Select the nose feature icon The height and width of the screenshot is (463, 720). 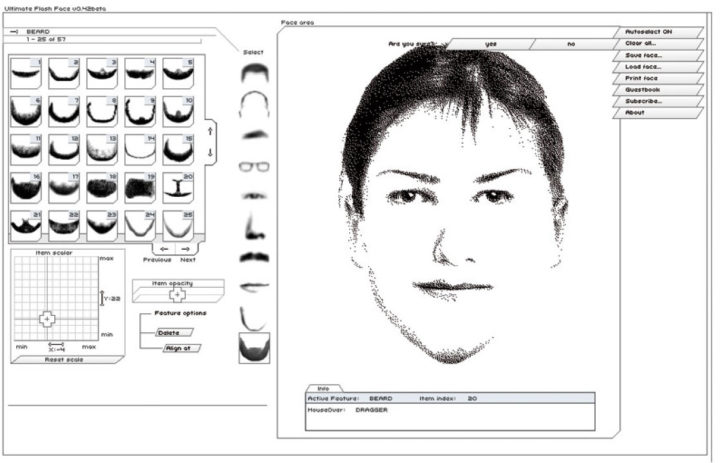254,225
